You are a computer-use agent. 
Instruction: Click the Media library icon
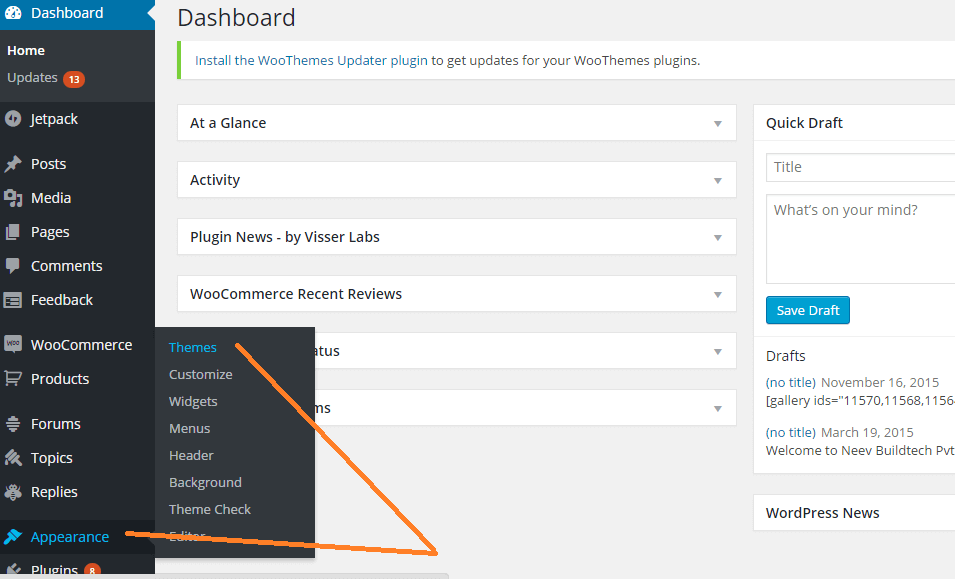[13, 198]
